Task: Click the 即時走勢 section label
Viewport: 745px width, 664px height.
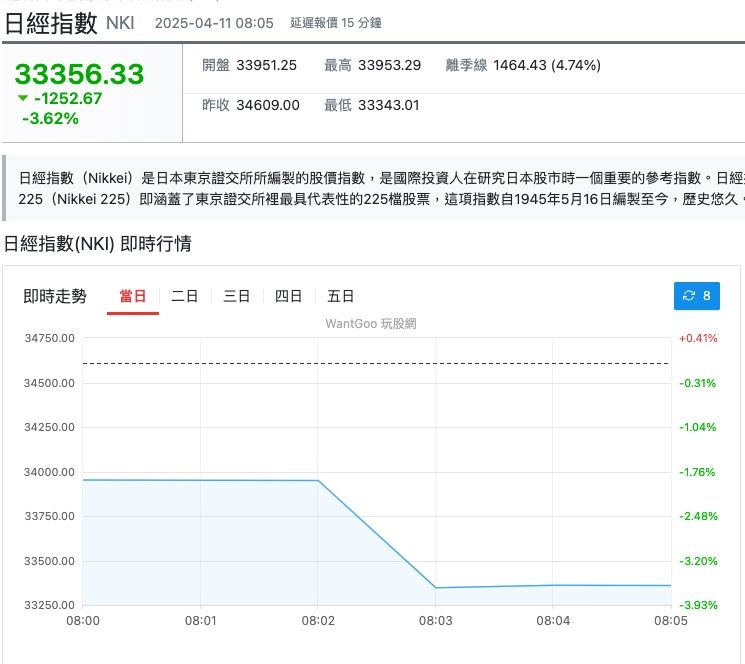Action: 55,296
